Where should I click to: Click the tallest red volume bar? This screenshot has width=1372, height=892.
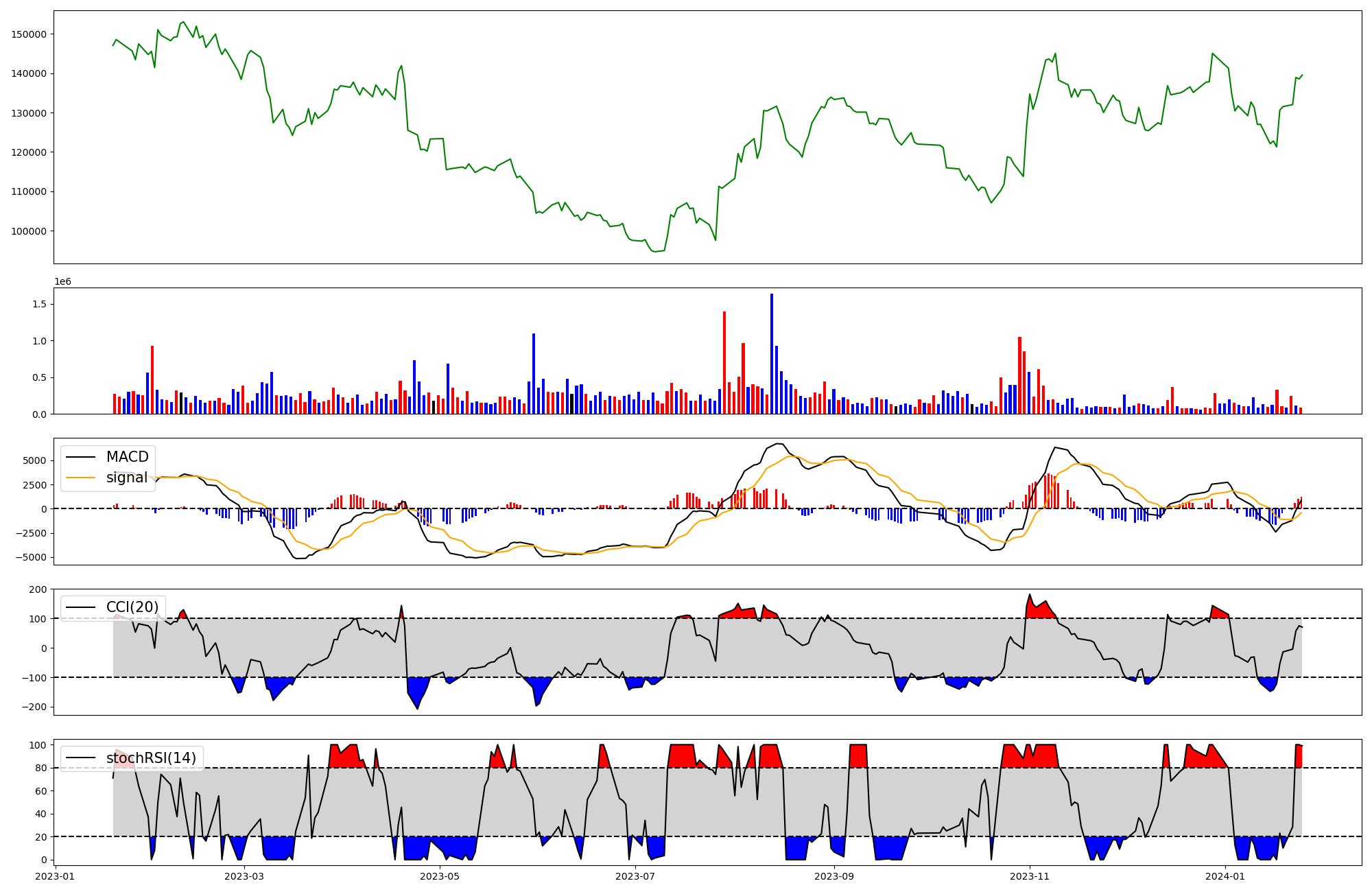tap(724, 362)
